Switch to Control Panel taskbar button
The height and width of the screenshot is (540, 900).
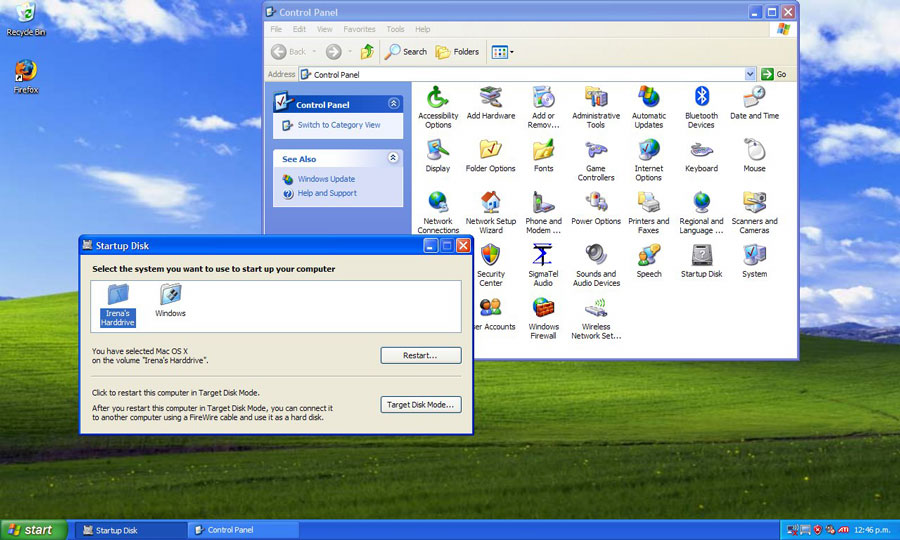click(243, 530)
